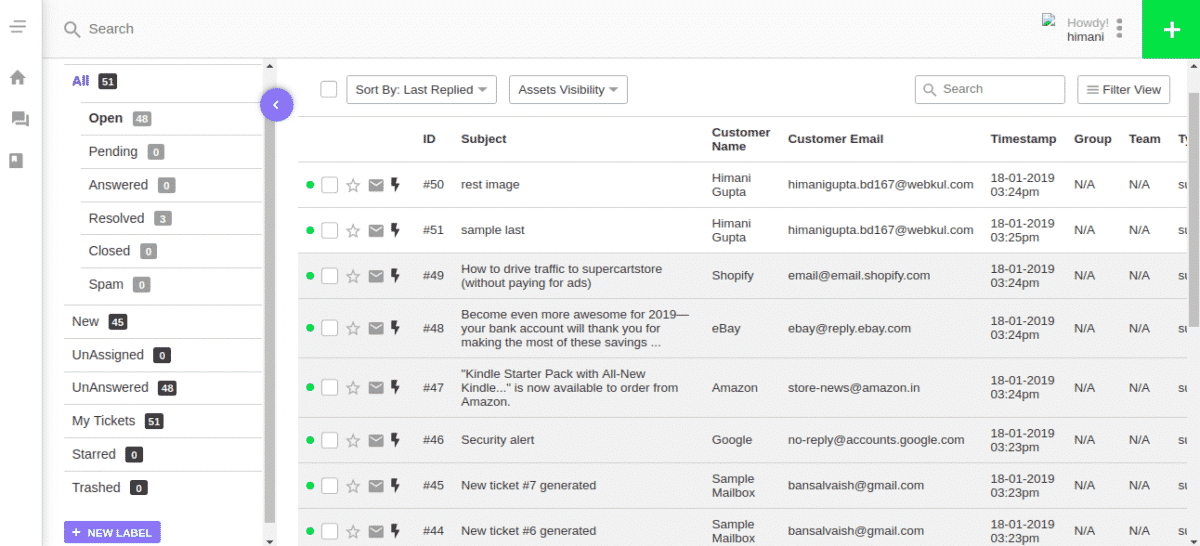Select the Resolved status filter

(x=116, y=218)
